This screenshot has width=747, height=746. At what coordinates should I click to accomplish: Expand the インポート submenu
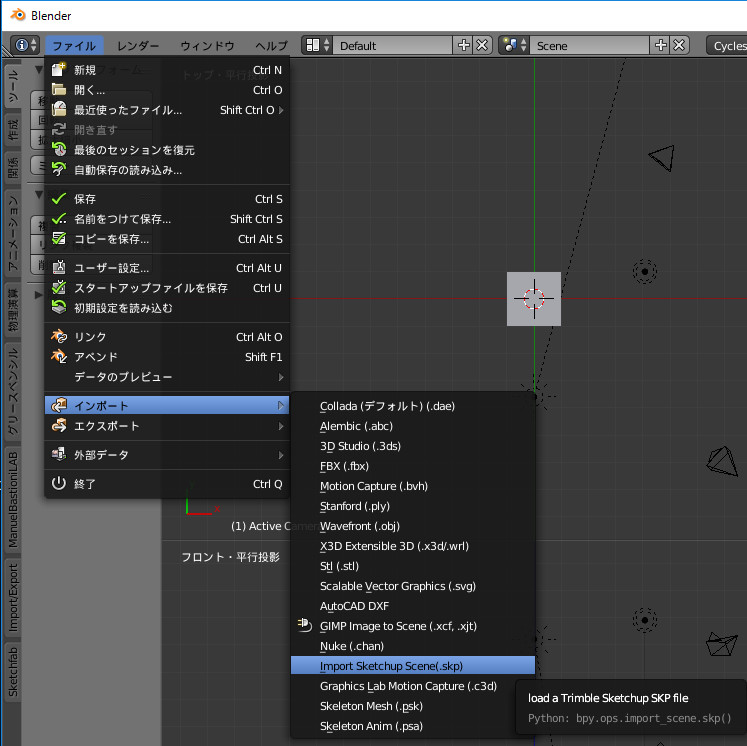167,405
